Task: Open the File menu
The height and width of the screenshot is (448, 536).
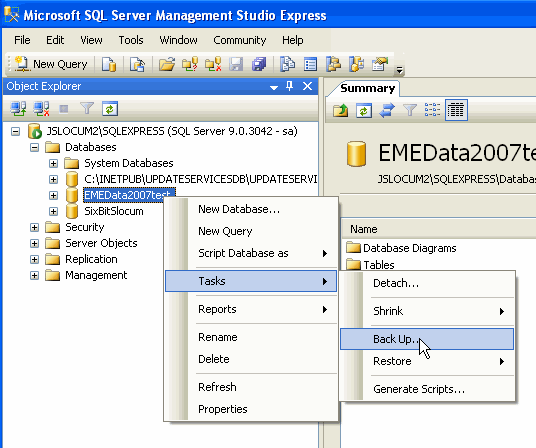Action: tap(22, 40)
